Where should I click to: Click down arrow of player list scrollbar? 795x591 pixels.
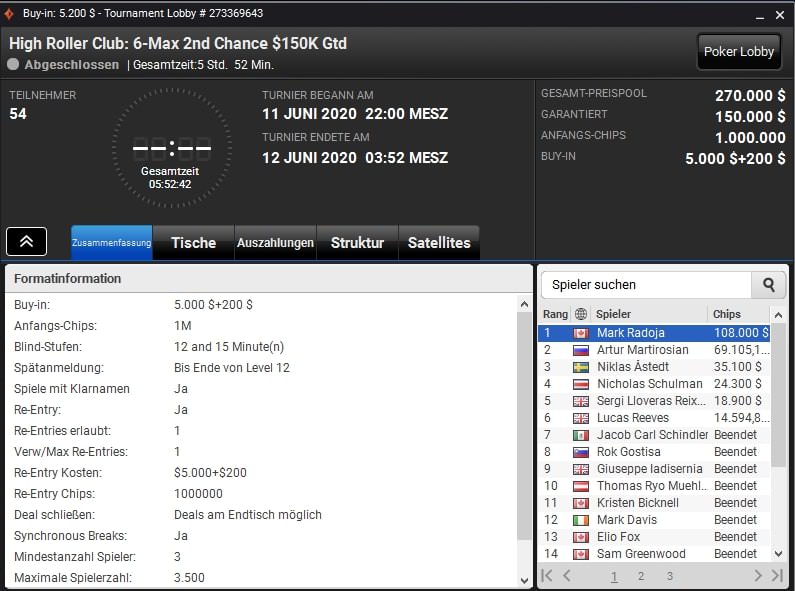778,553
